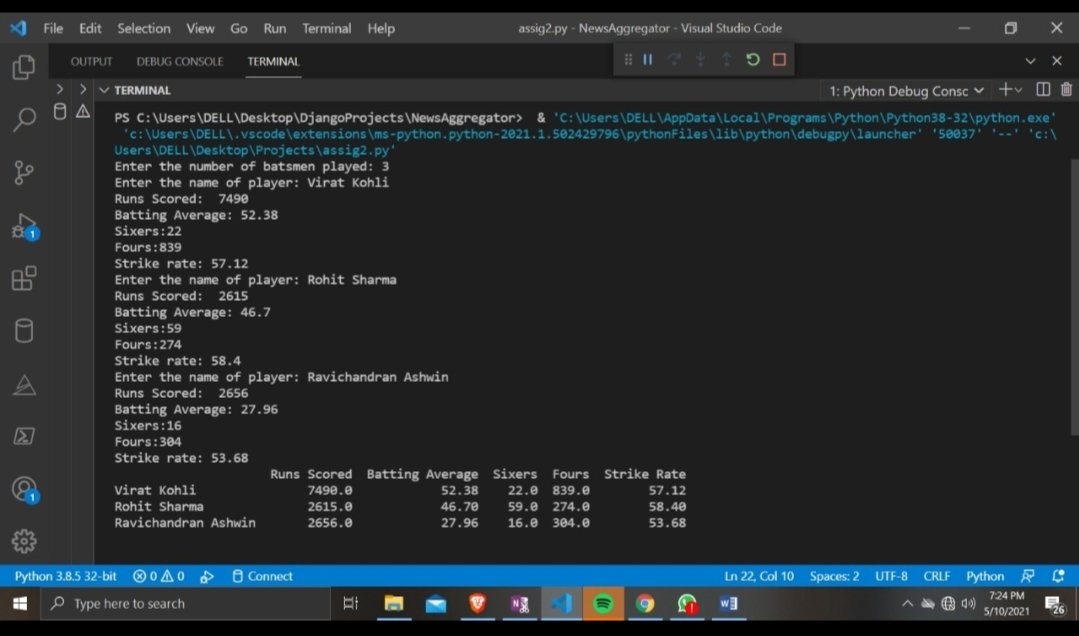Open the Extensions view
Screen dimensions: 1079x636
(24, 278)
